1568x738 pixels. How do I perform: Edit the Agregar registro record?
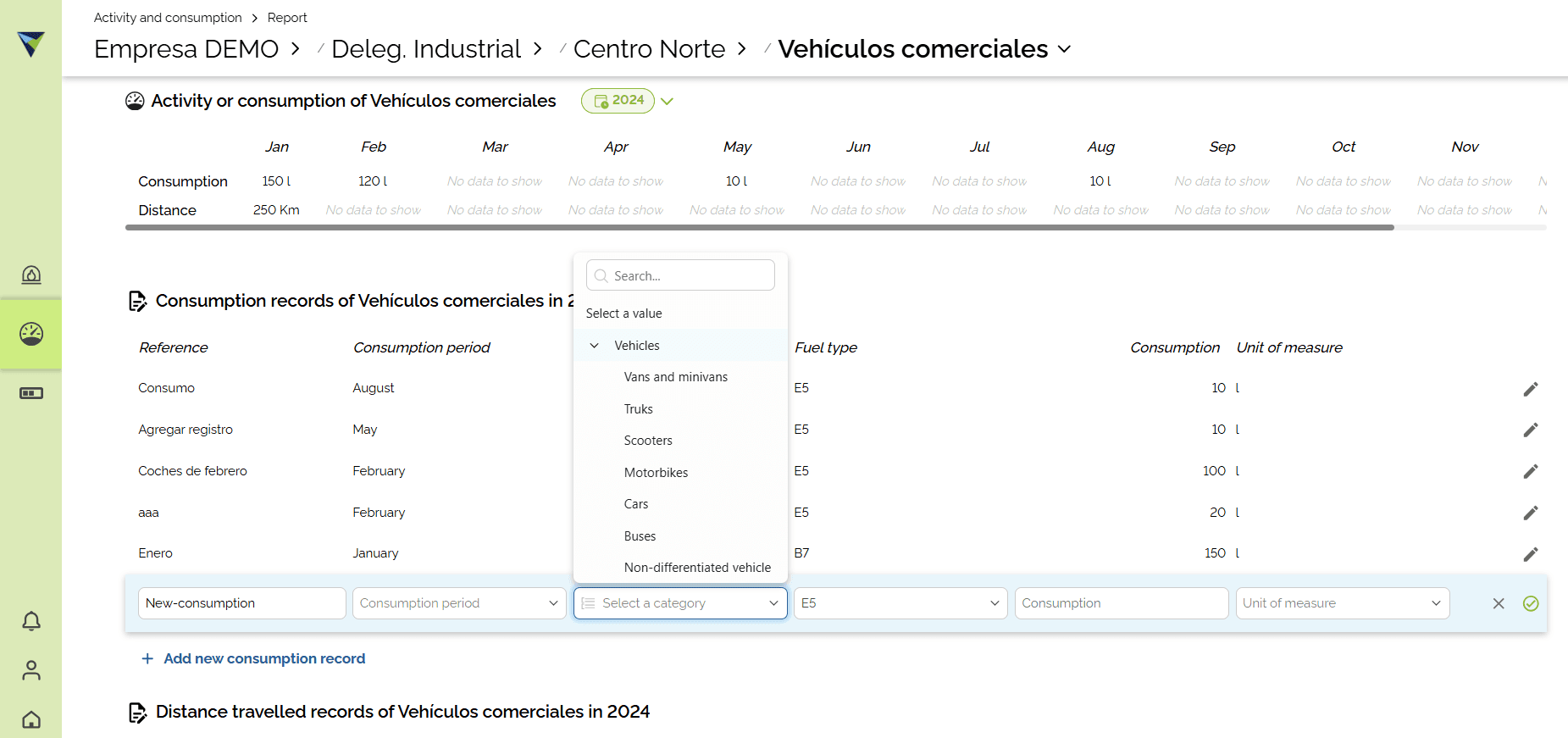coord(1530,430)
